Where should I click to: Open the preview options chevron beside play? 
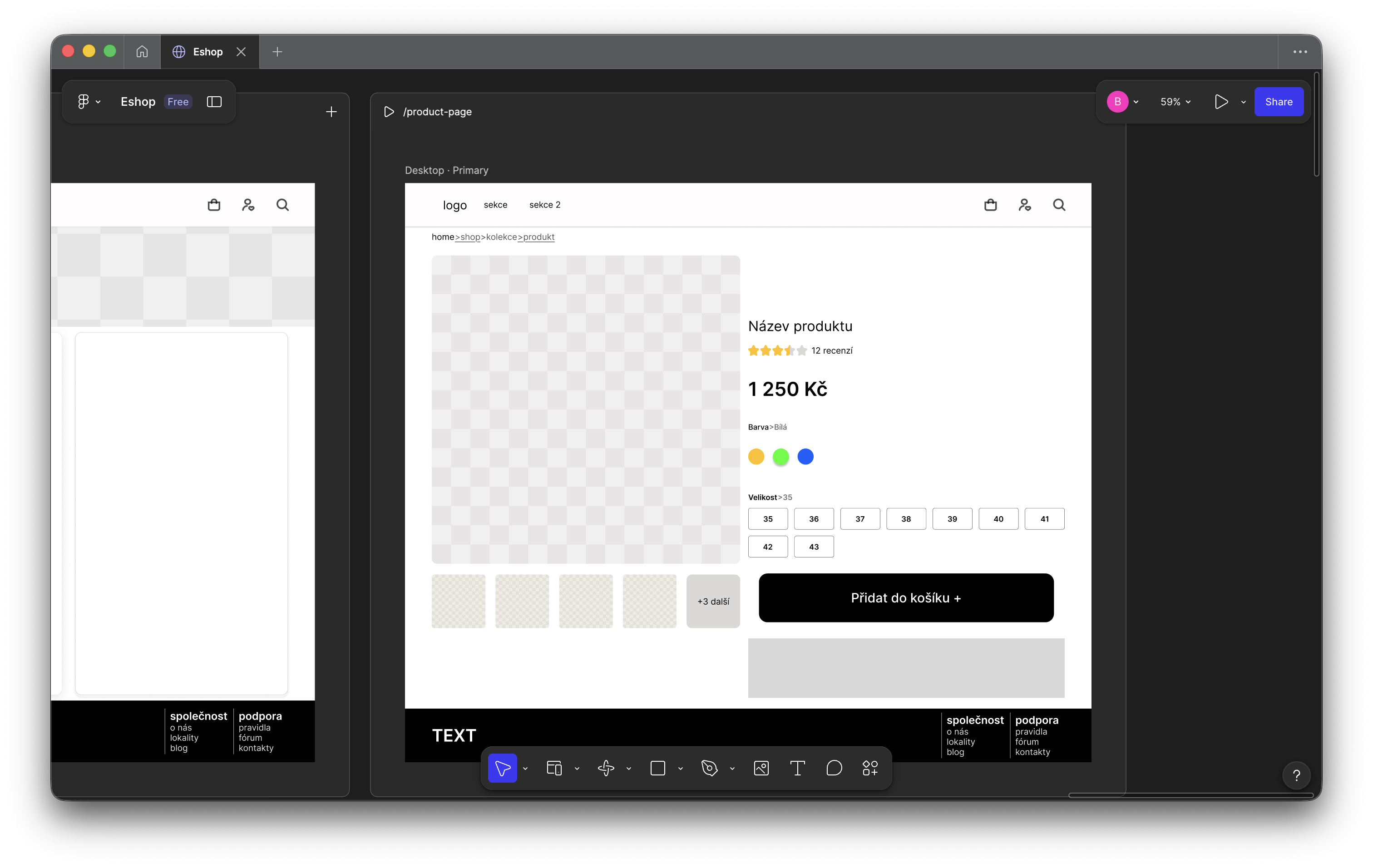(1244, 103)
